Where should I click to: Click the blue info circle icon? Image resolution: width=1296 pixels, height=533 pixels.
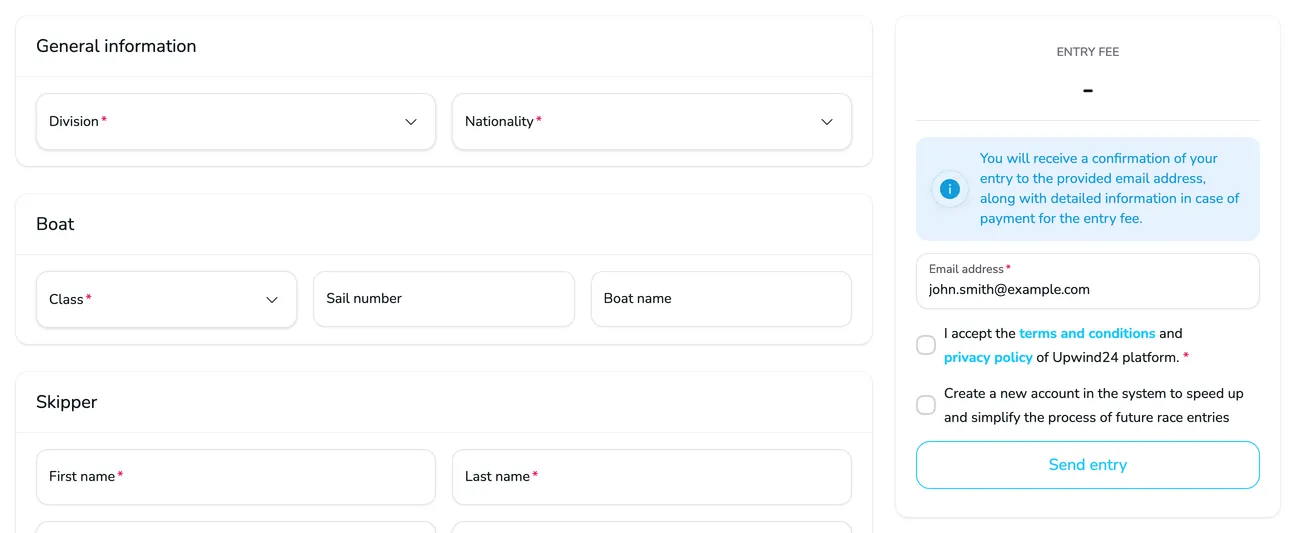pyautogui.click(x=950, y=189)
